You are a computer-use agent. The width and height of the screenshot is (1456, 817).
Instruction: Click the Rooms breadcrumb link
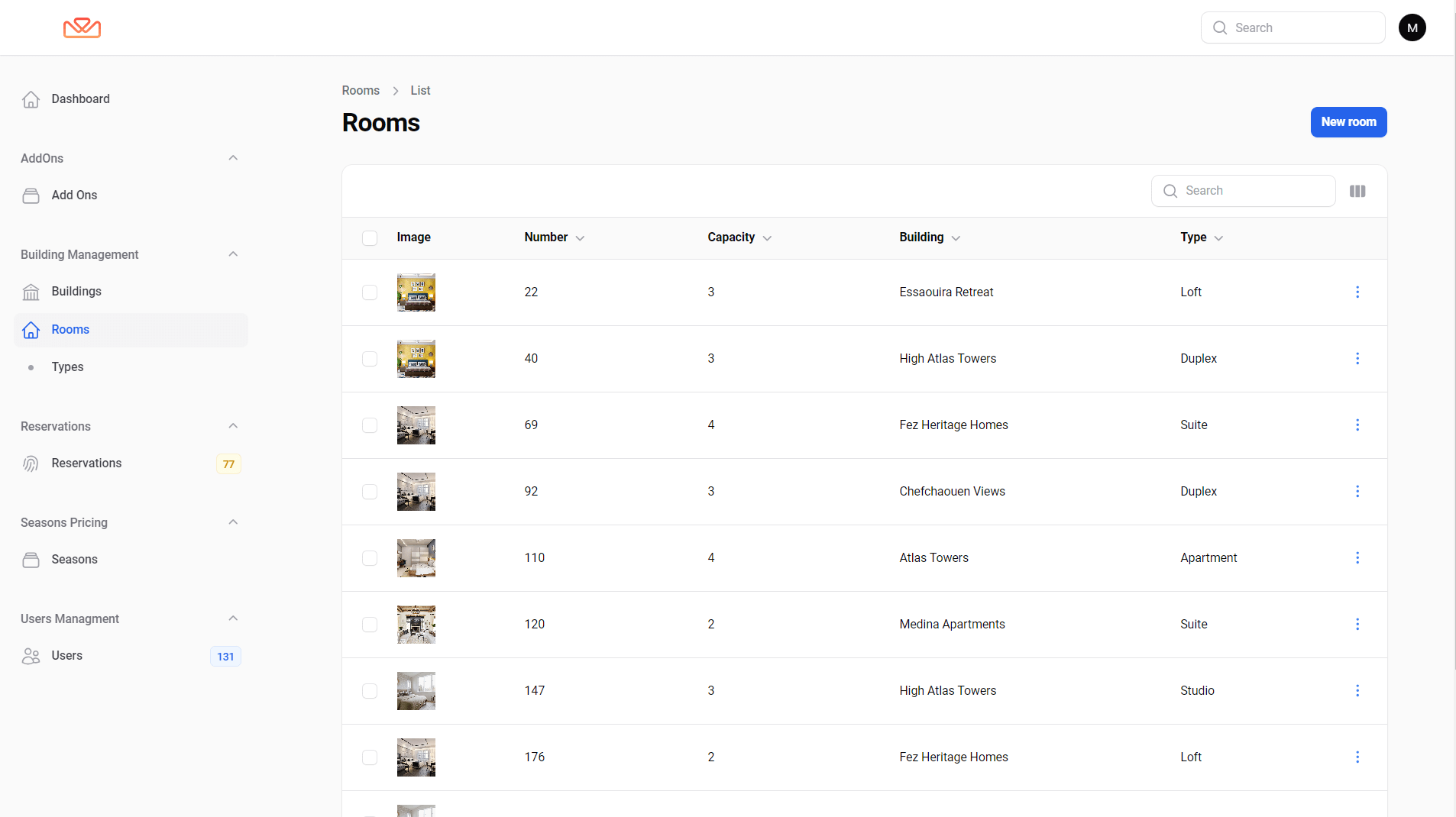point(361,91)
